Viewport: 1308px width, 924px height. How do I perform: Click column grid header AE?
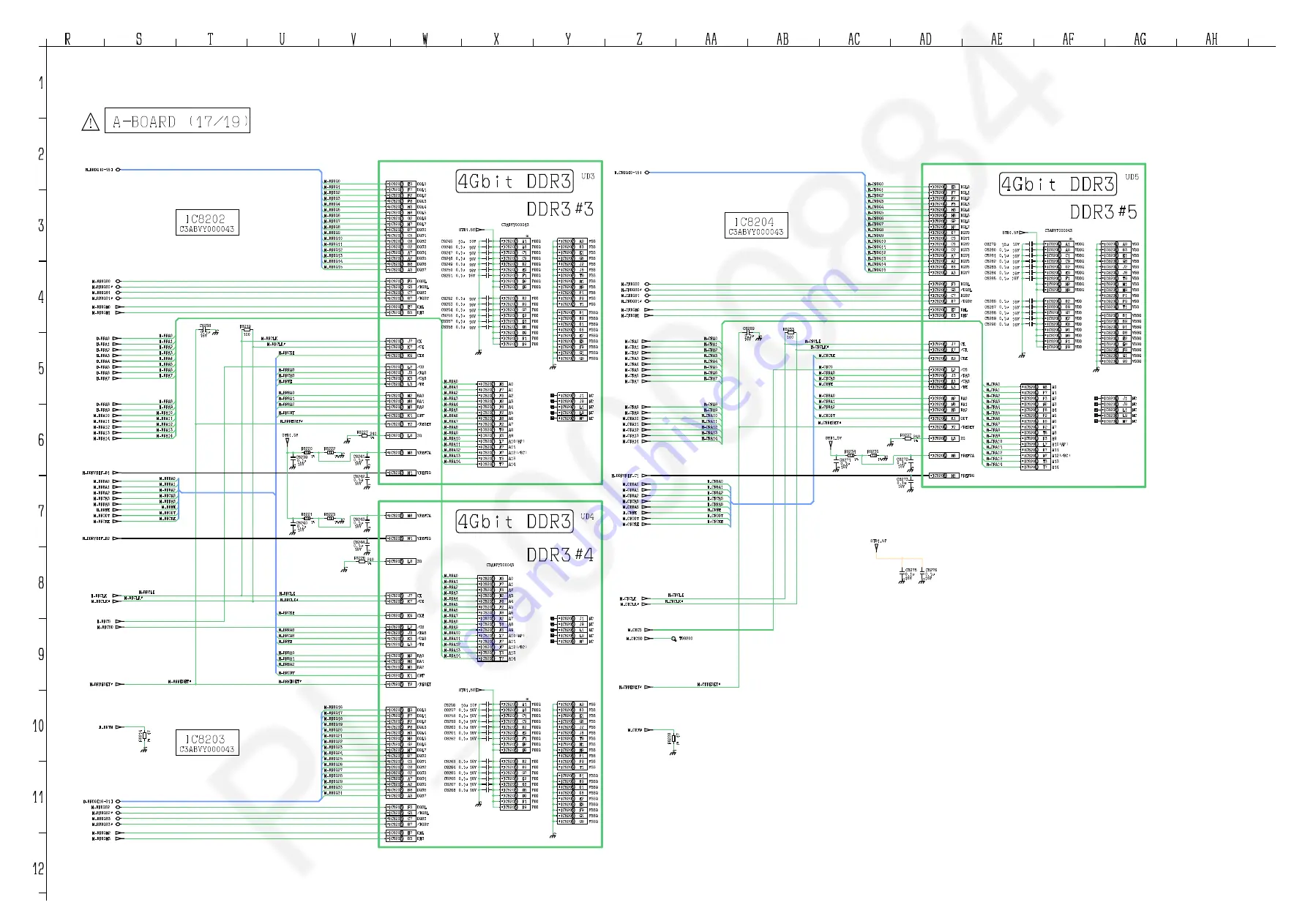(997, 40)
